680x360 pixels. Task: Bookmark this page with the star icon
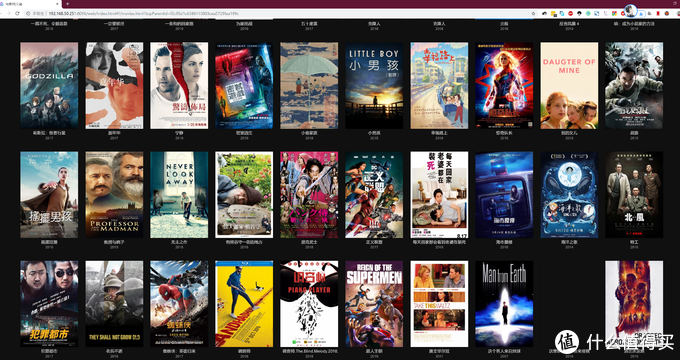tap(533, 13)
